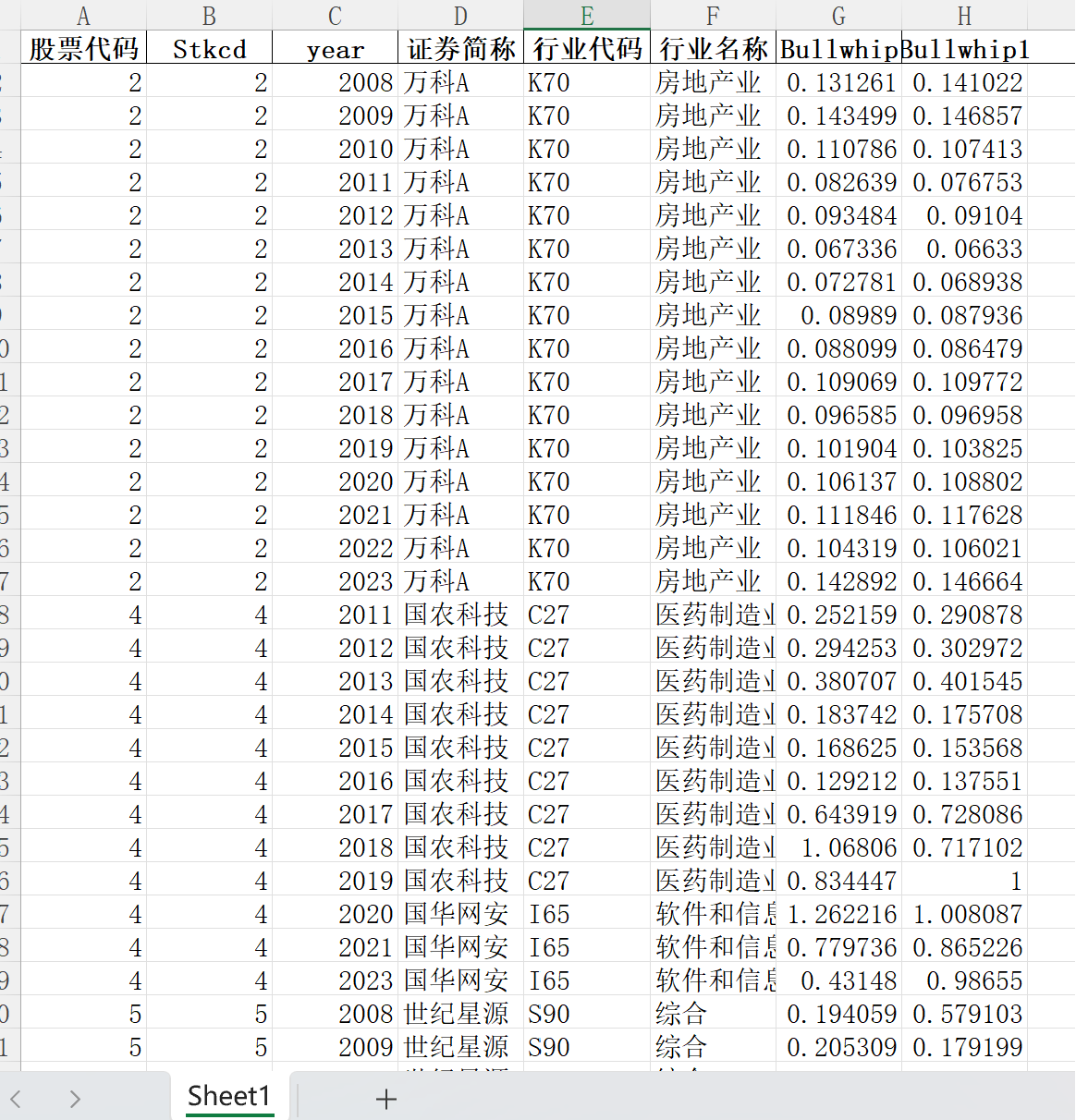Select the cell with value 0.98655
This screenshot has width=1076, height=1120.
964,980
